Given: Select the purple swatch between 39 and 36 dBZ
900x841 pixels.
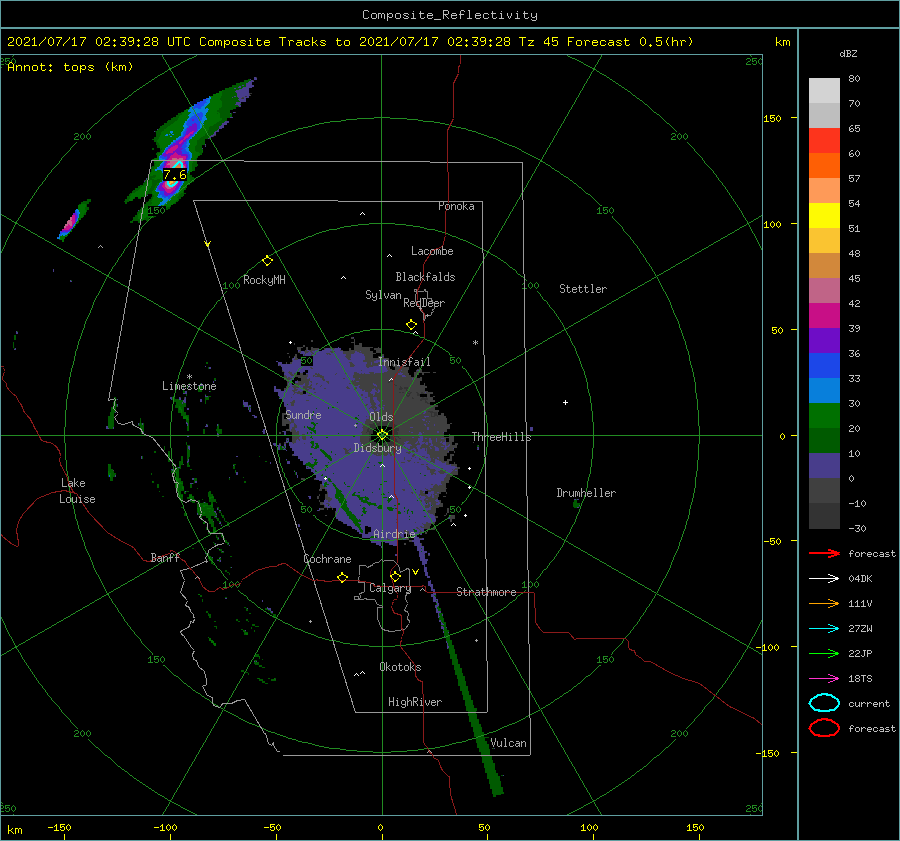Looking at the screenshot, I should pos(824,341).
